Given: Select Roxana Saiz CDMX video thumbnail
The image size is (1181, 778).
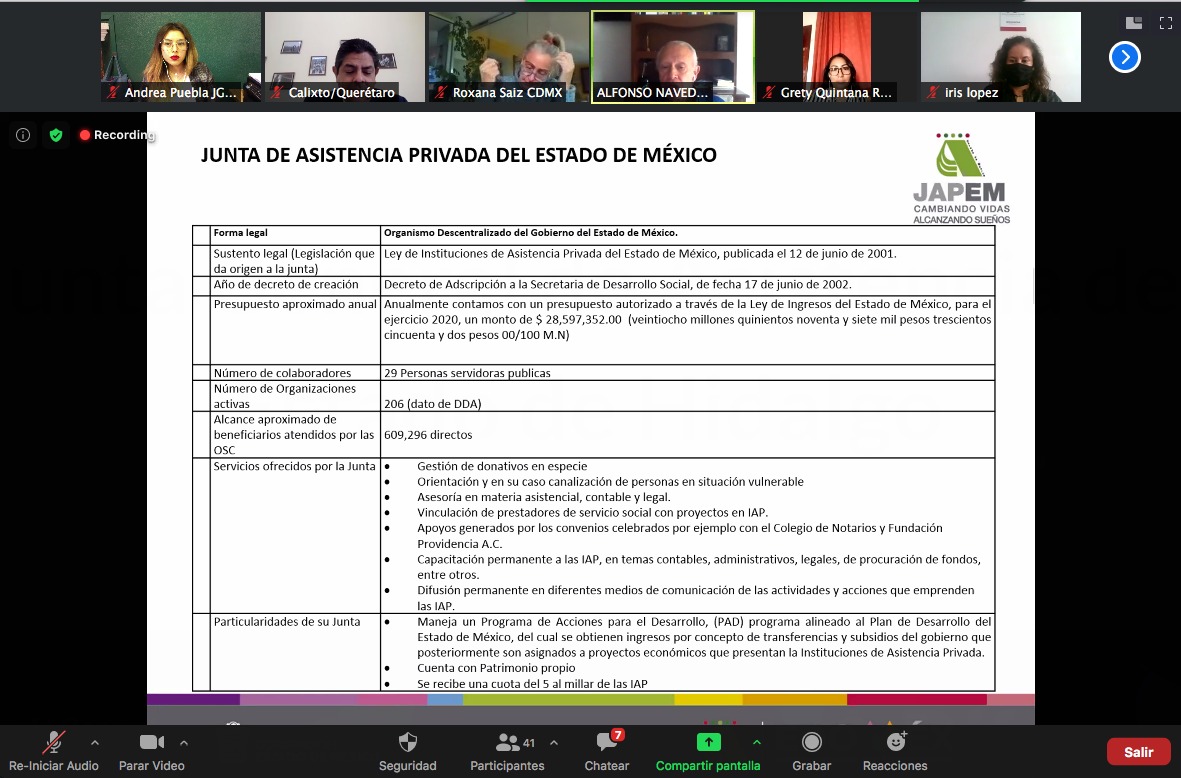Looking at the screenshot, I should [x=508, y=57].
